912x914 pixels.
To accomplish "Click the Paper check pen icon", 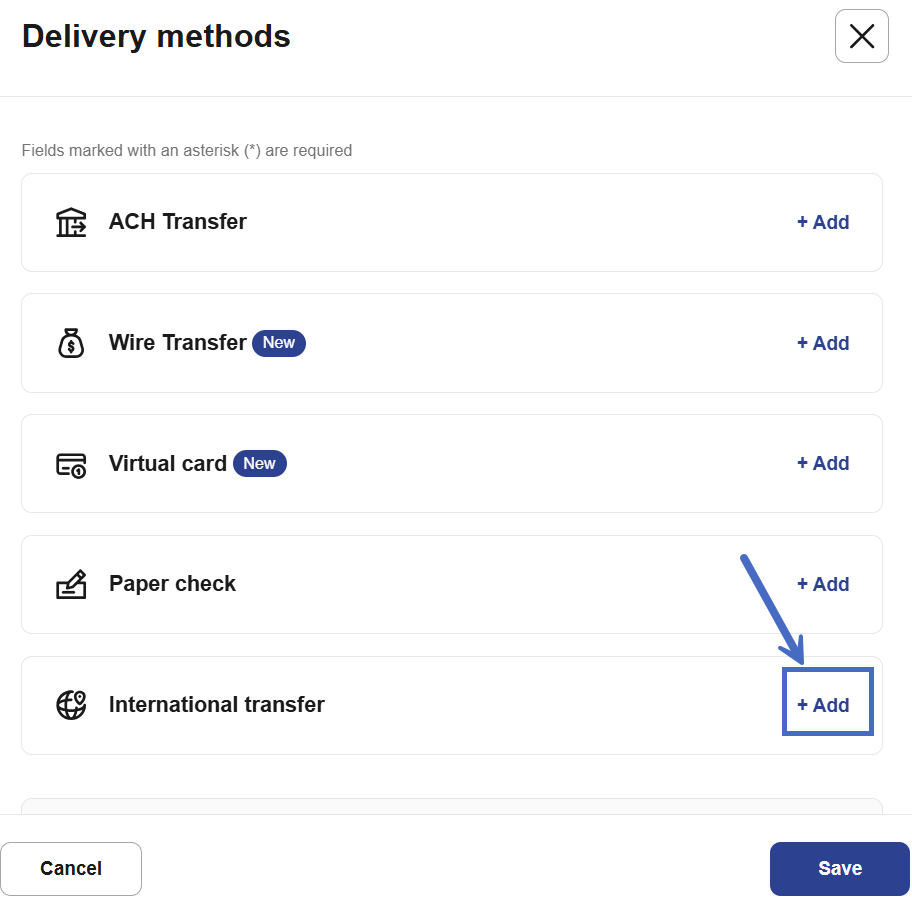I will [71, 584].
